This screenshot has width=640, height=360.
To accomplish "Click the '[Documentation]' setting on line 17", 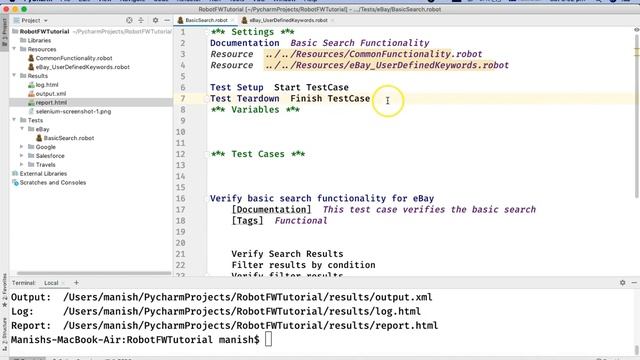I will (271, 209).
